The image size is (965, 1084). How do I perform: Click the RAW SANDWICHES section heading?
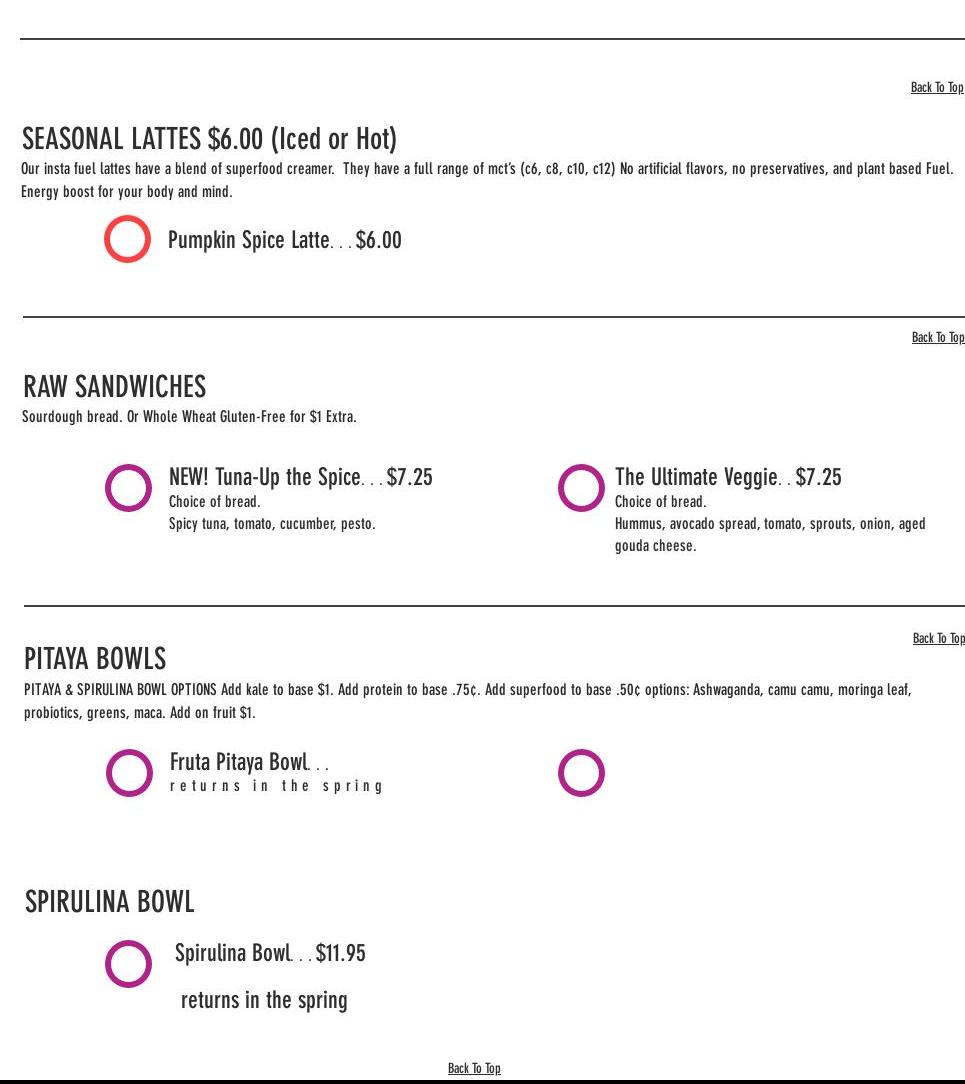pos(114,386)
